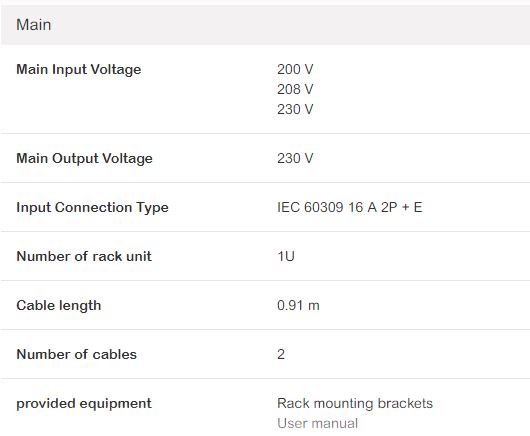
Task: Select the Number of rack unit label
Action: tap(84, 256)
